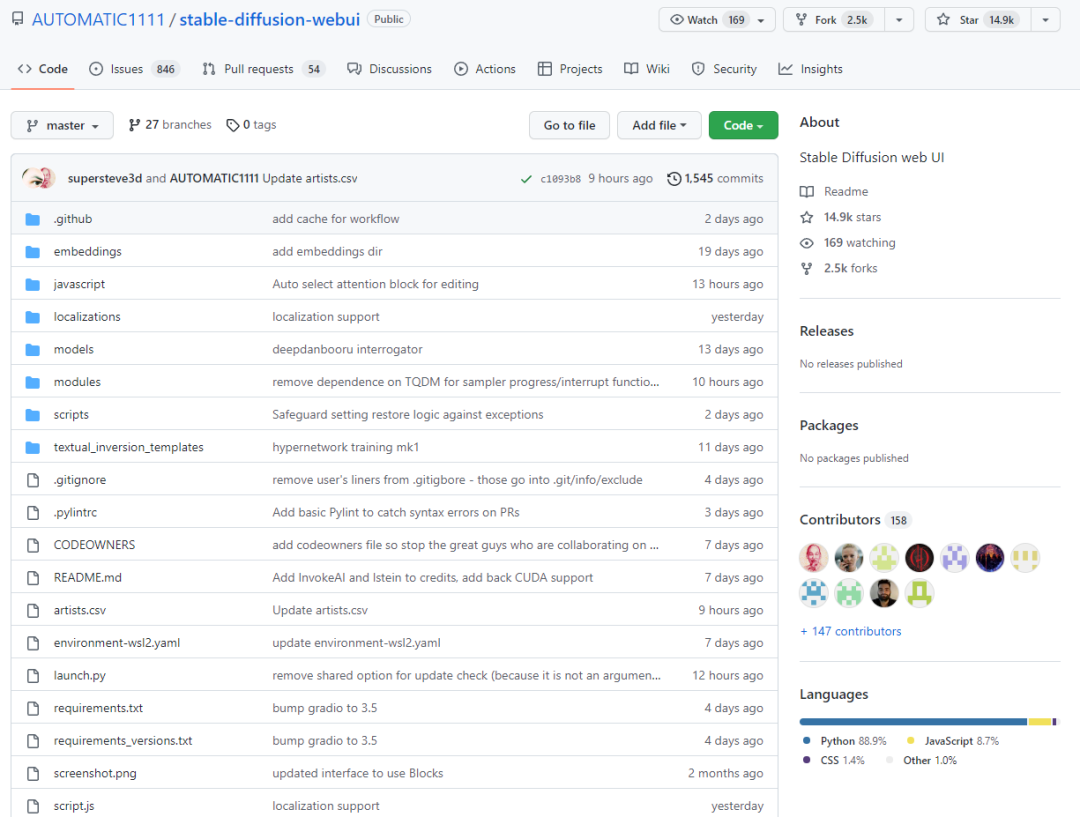1080x817 pixels.
Task: Click the Go to file button
Action: click(570, 125)
